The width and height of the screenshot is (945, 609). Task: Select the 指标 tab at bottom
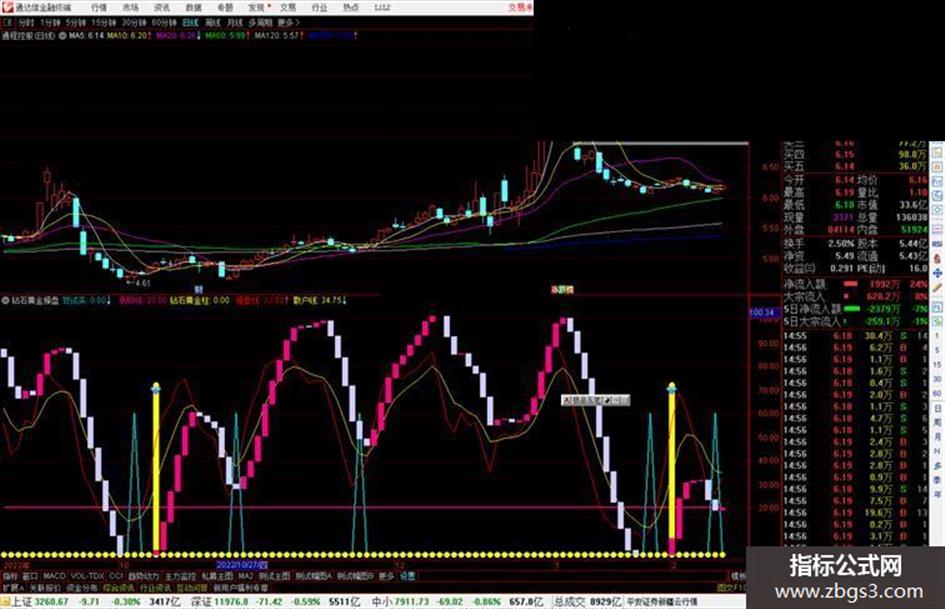[11, 576]
